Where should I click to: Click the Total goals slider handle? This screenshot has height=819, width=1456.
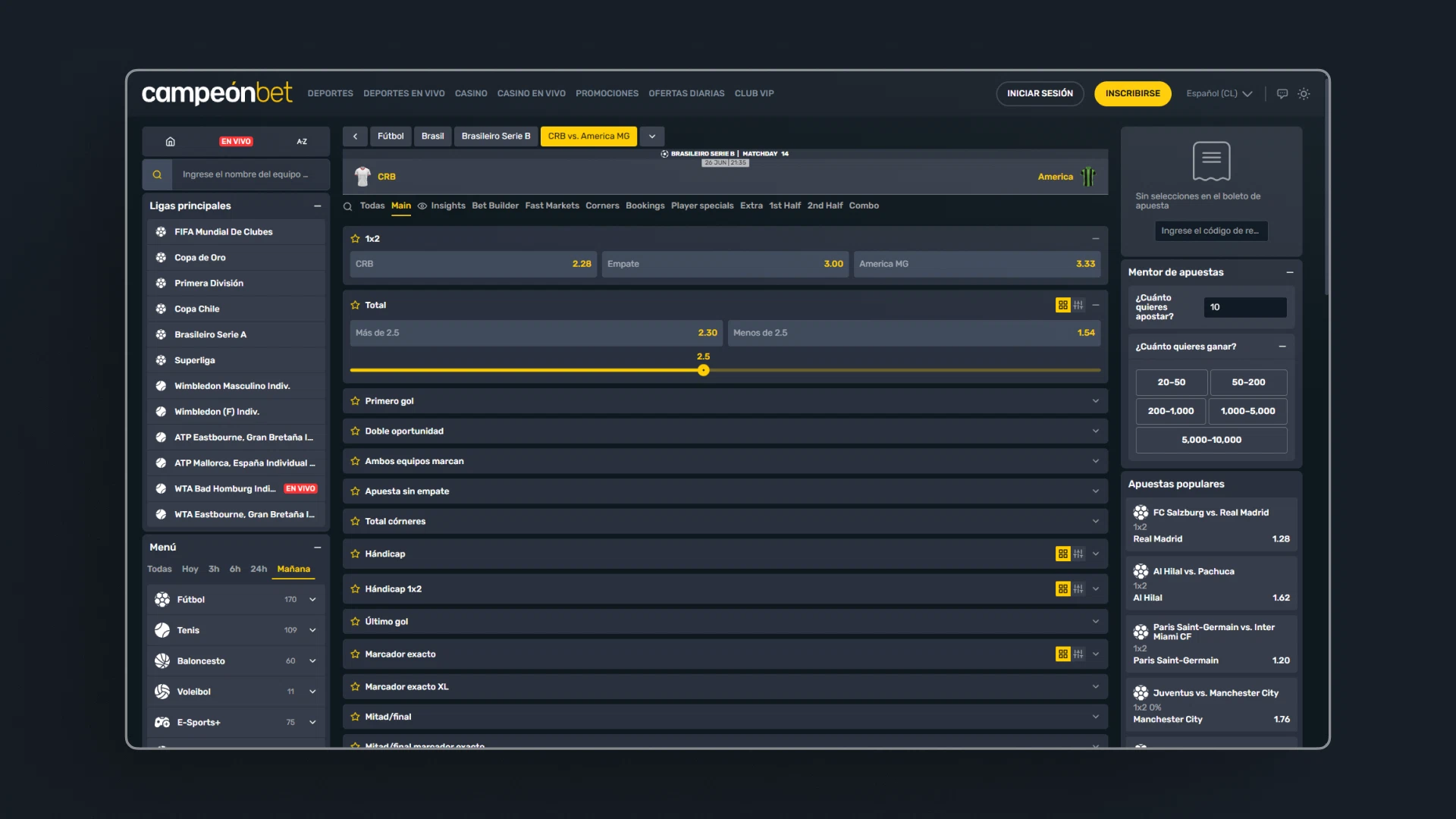tap(704, 371)
